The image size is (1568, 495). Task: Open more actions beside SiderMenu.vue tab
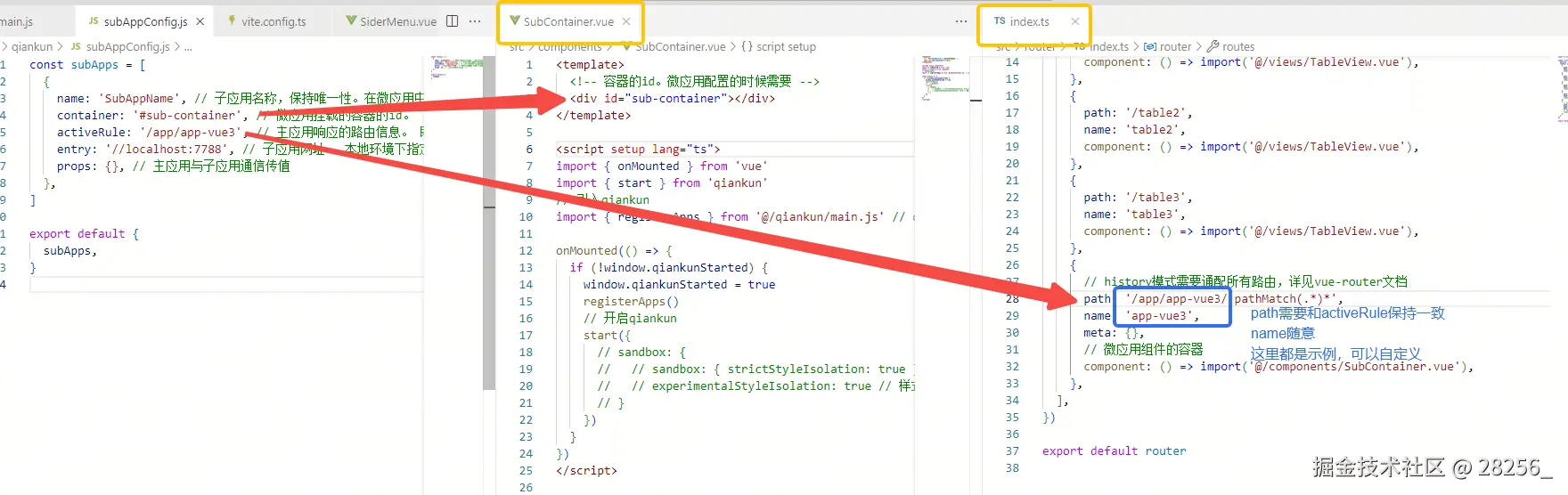pos(475,21)
